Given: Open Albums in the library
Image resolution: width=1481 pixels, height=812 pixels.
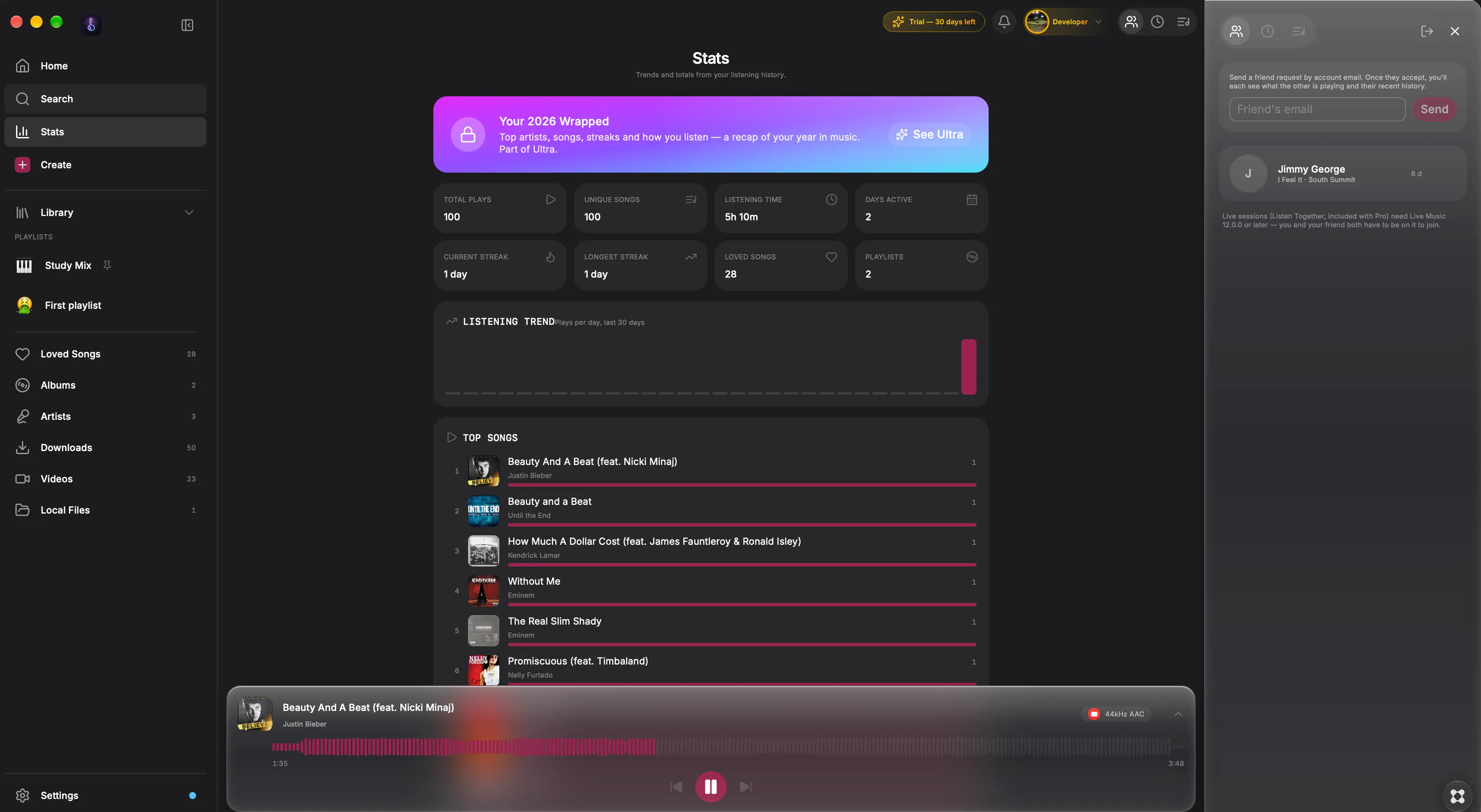Looking at the screenshot, I should pyautogui.click(x=105, y=385).
